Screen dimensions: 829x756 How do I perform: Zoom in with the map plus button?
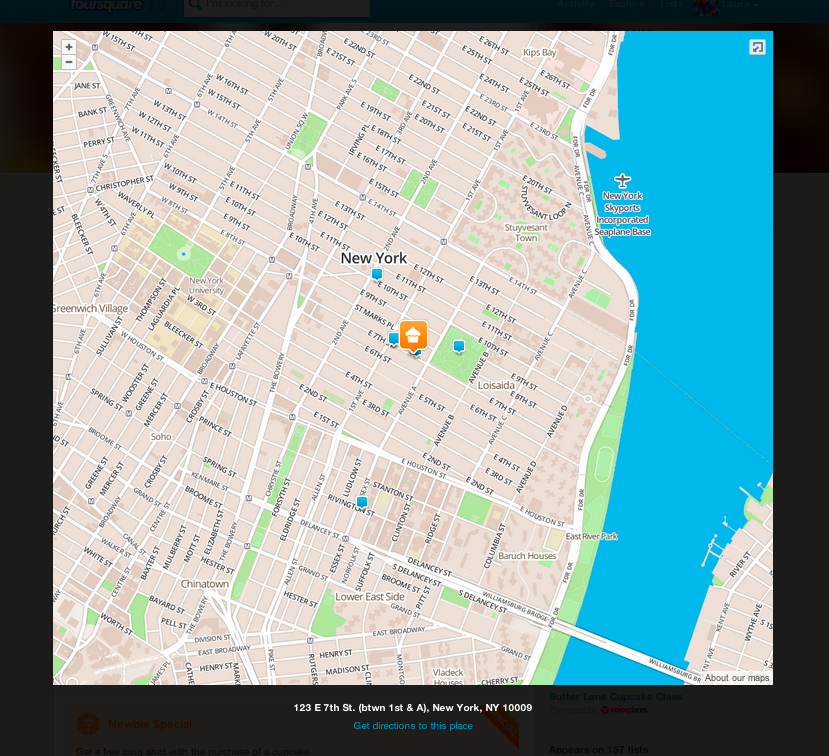(69, 47)
